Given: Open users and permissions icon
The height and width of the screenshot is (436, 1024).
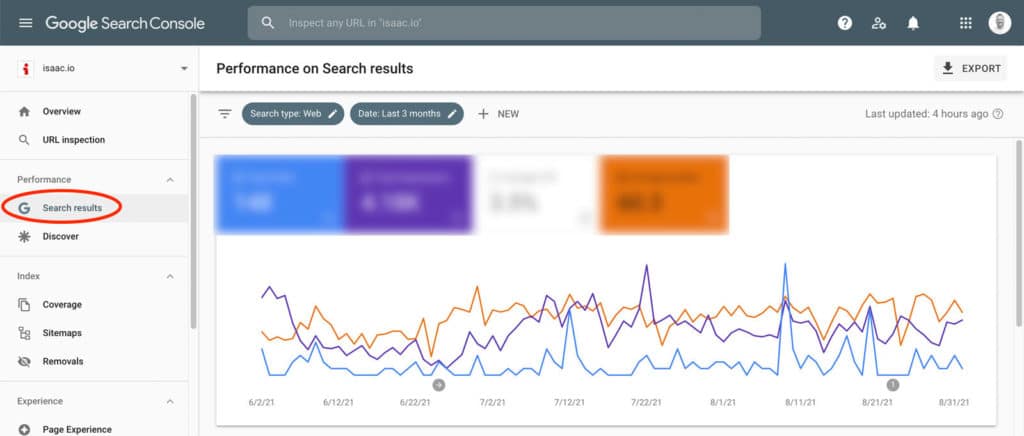Looking at the screenshot, I should [x=878, y=23].
